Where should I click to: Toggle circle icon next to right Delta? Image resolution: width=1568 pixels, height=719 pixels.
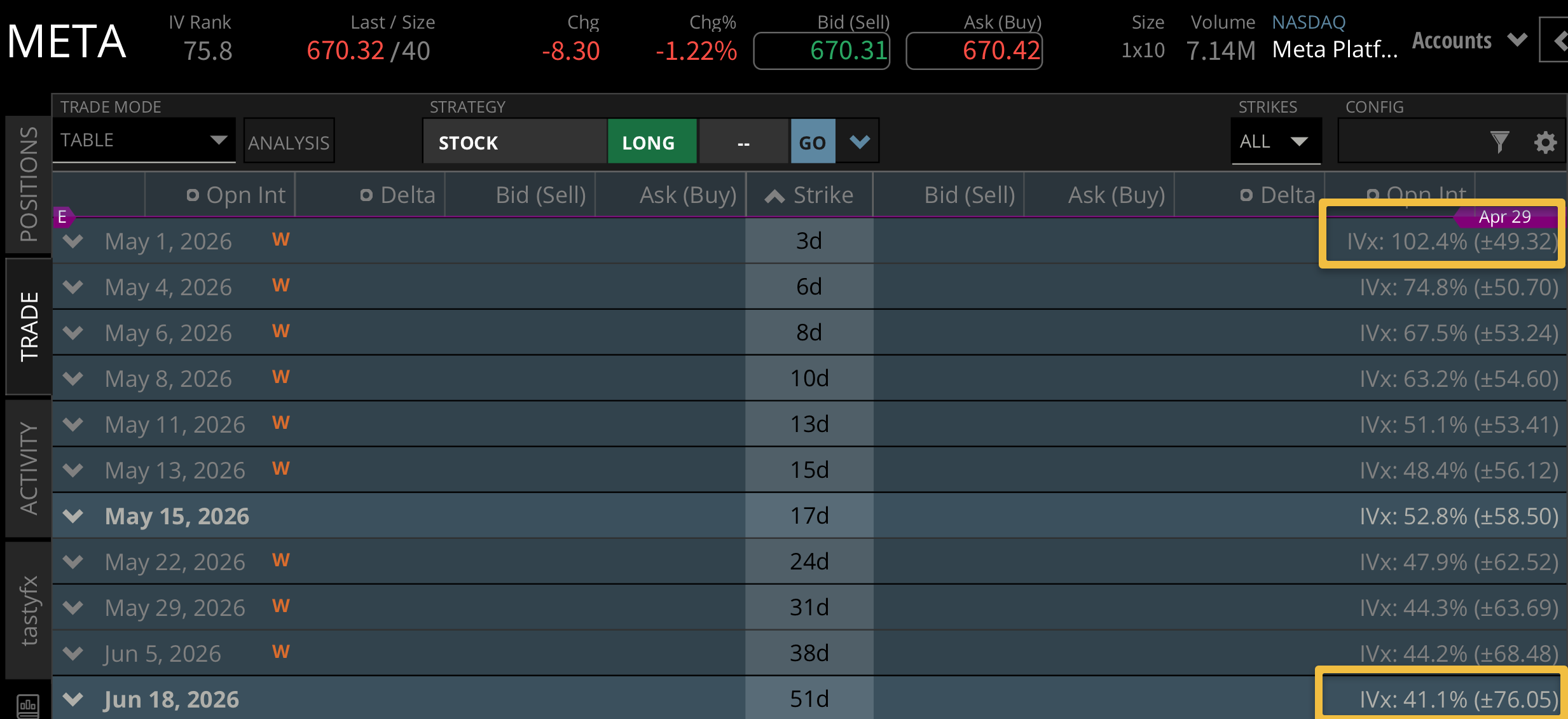coord(1246,195)
